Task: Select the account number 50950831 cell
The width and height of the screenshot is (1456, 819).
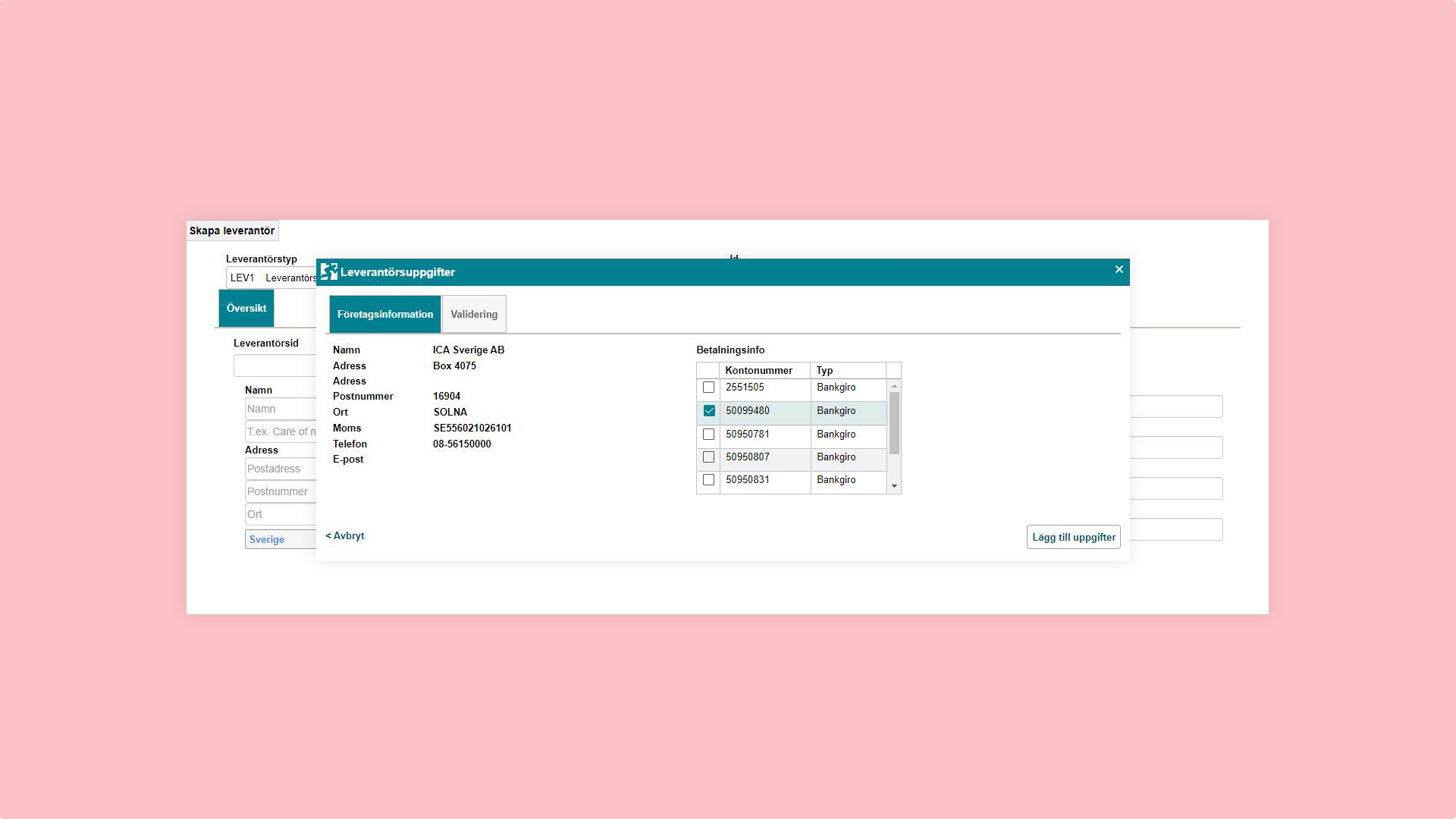Action: pyautogui.click(x=765, y=482)
